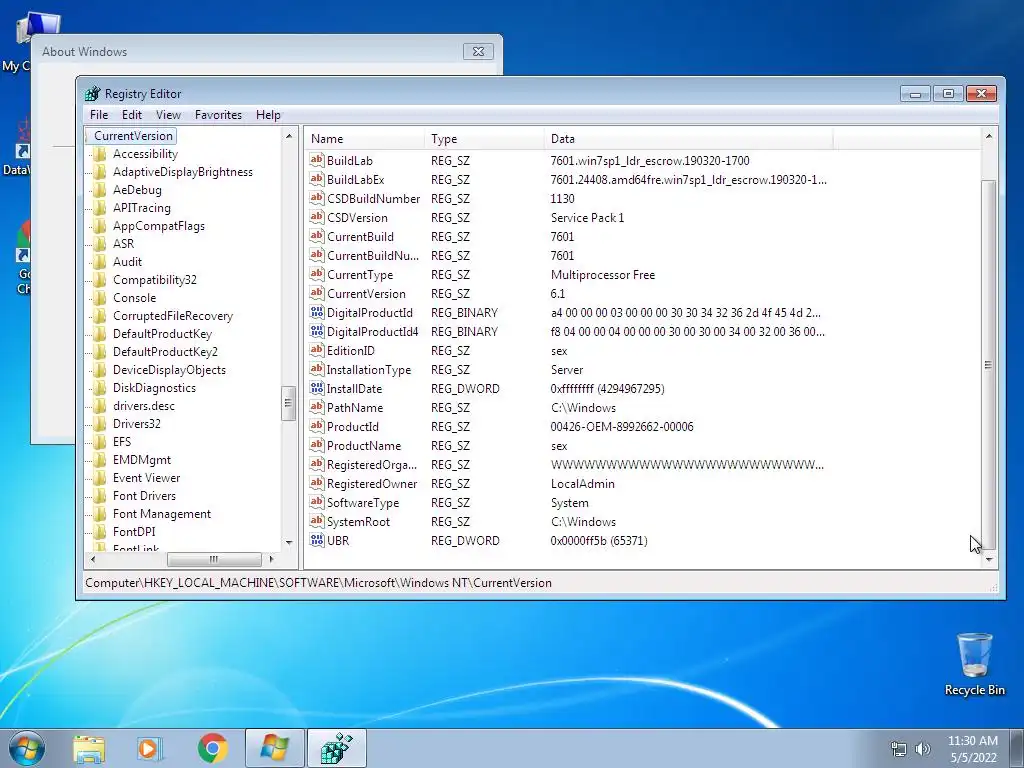Select the ProductId value name
This screenshot has width=1024, height=768.
tap(353, 426)
